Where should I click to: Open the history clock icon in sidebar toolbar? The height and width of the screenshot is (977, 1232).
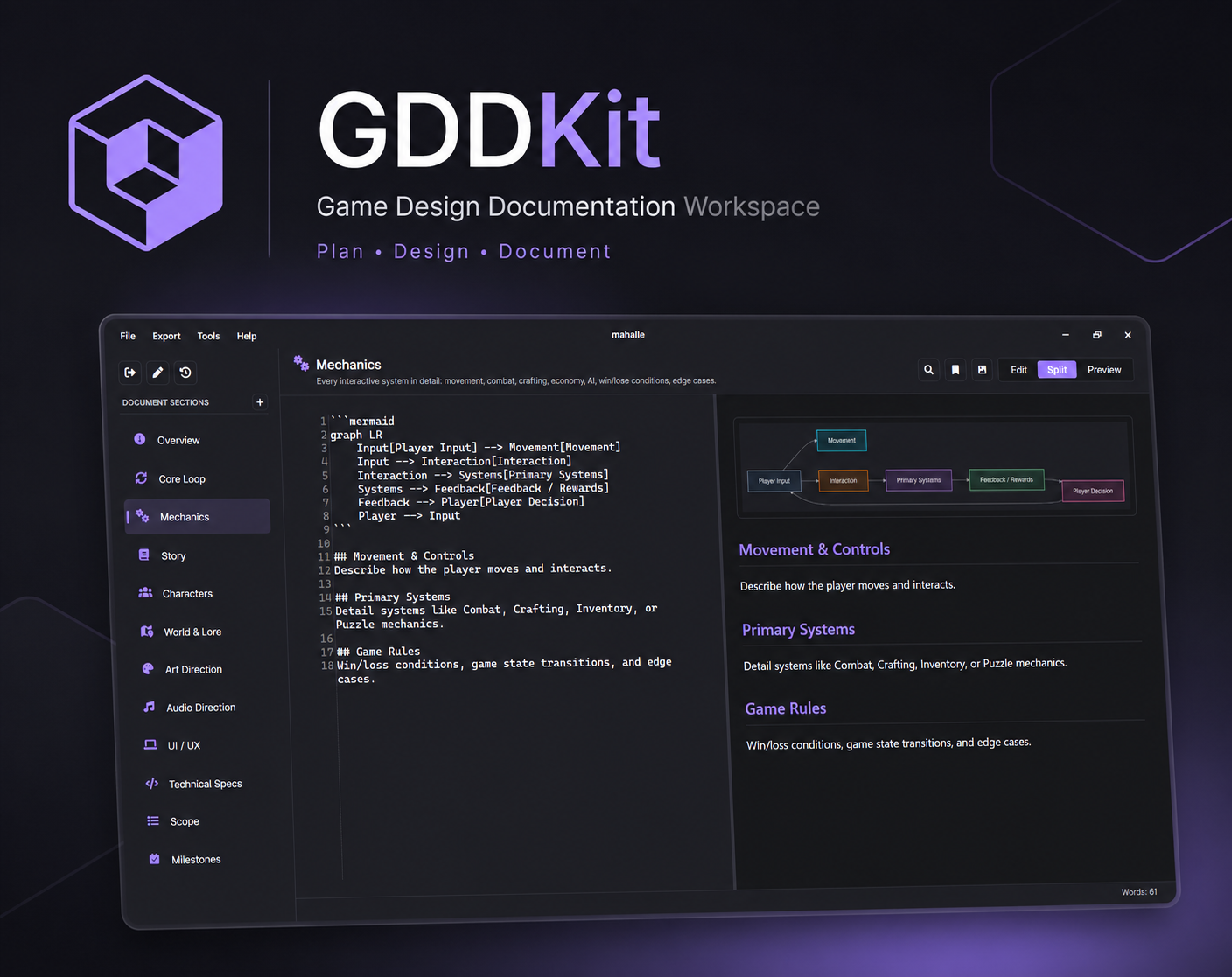click(x=185, y=373)
